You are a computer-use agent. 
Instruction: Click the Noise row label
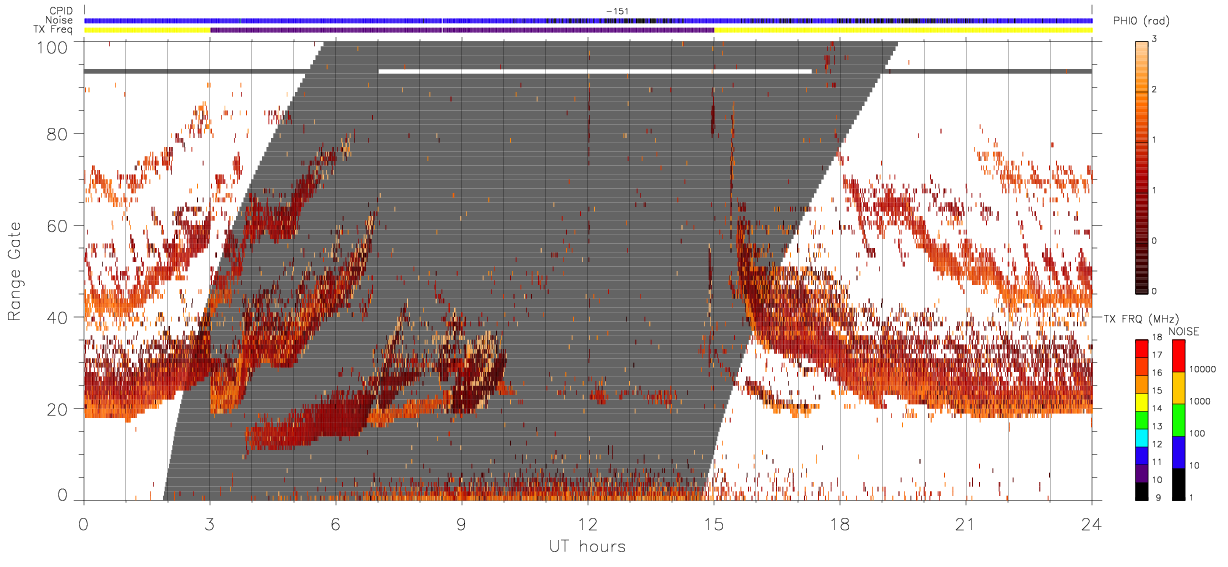[x=61, y=20]
